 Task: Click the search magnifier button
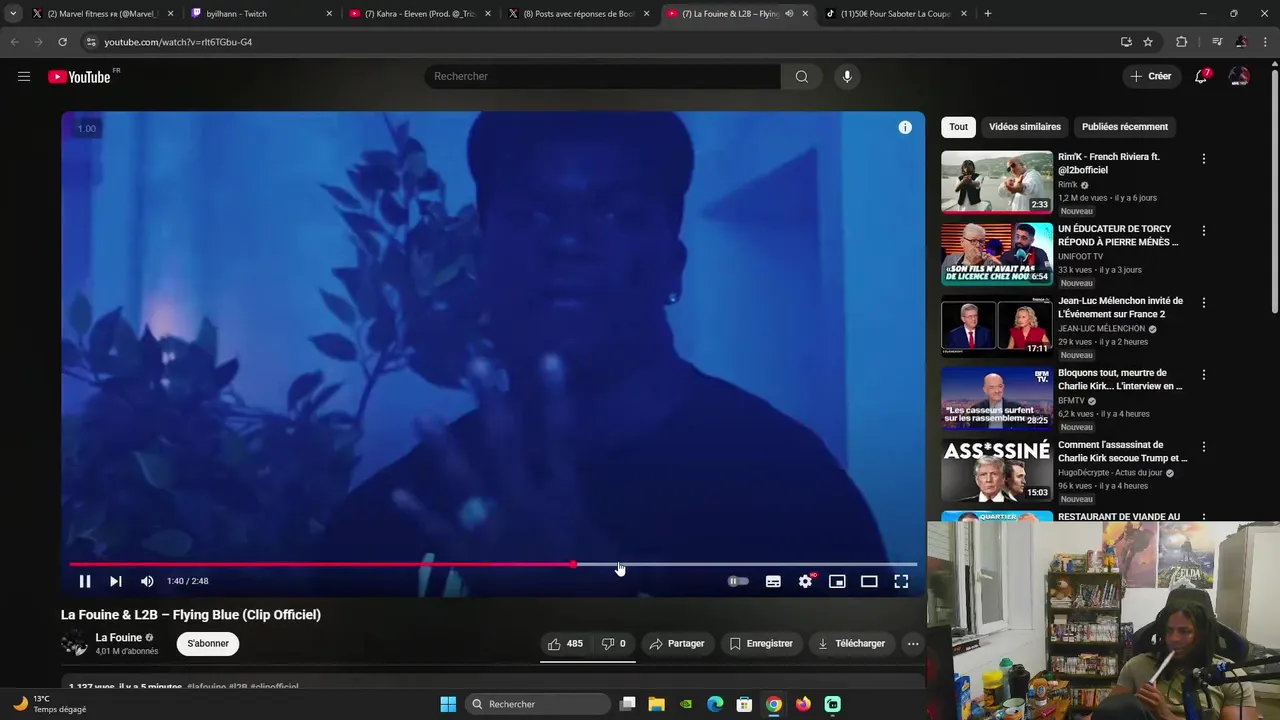(x=801, y=77)
